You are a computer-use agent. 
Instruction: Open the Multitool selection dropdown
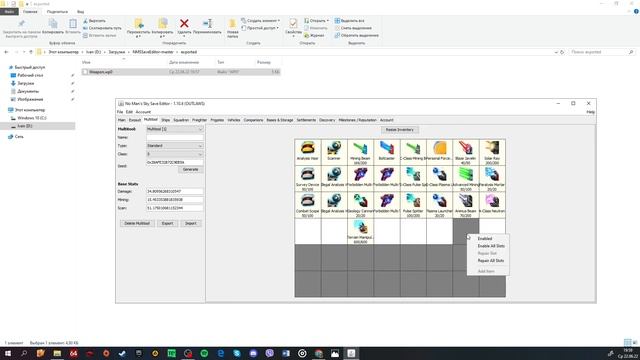click(x=175, y=129)
